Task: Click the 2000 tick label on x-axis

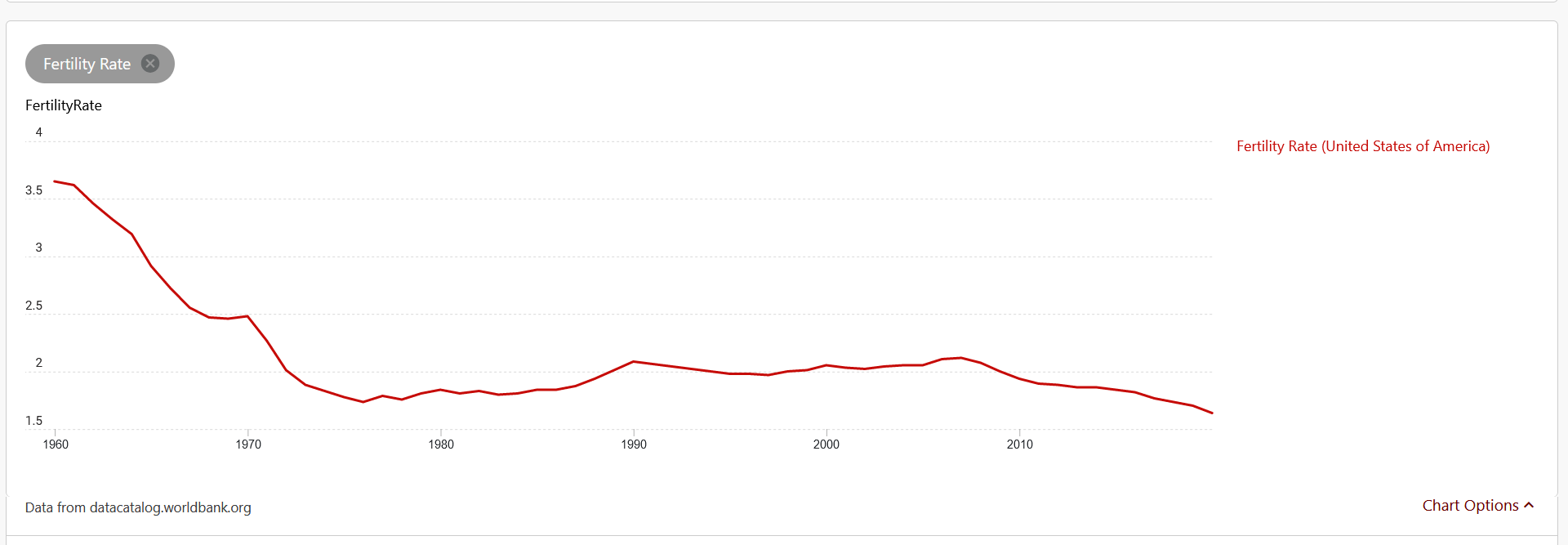Action: coord(826,444)
